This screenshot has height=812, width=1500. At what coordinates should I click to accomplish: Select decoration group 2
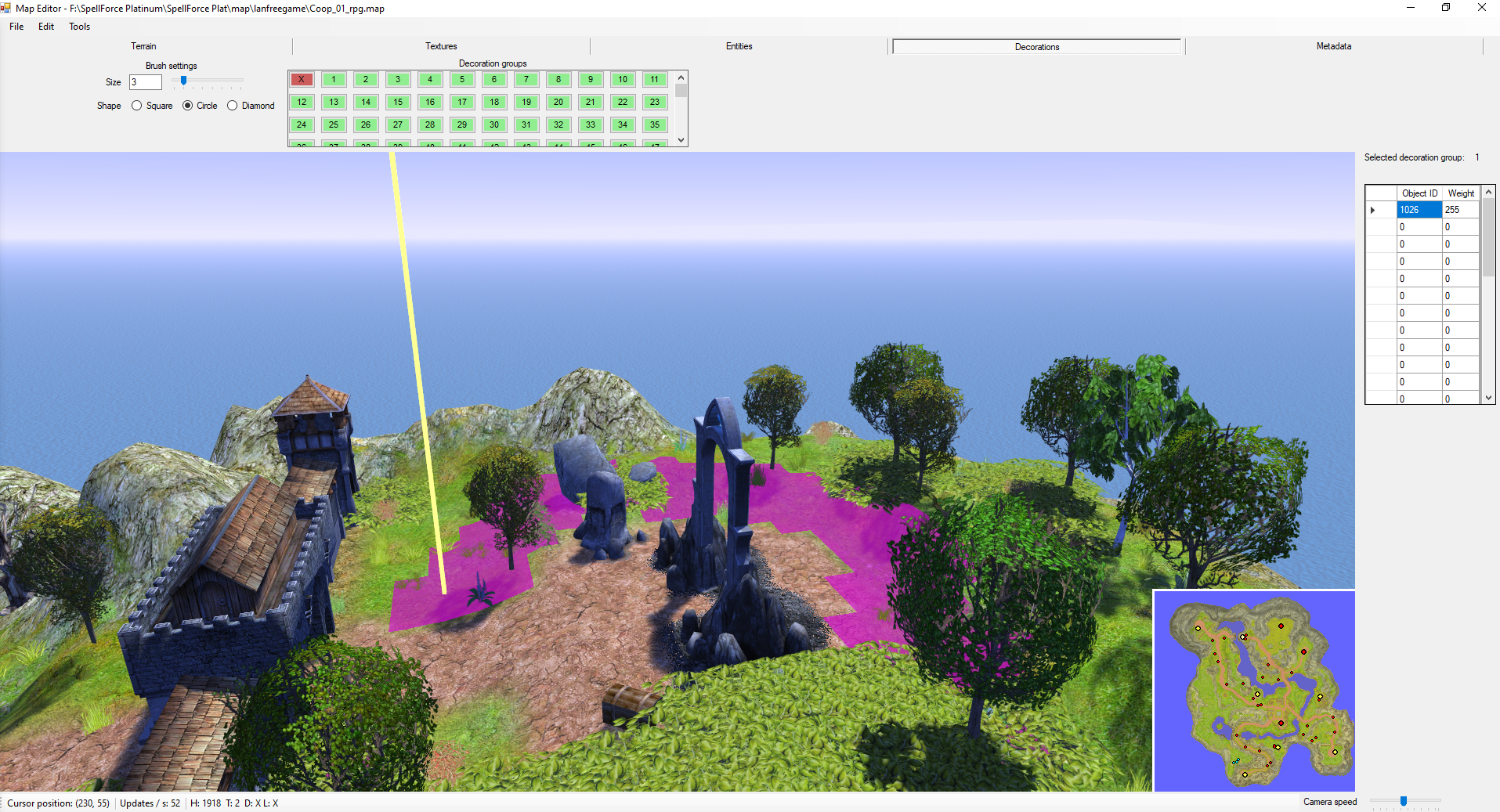tap(366, 79)
